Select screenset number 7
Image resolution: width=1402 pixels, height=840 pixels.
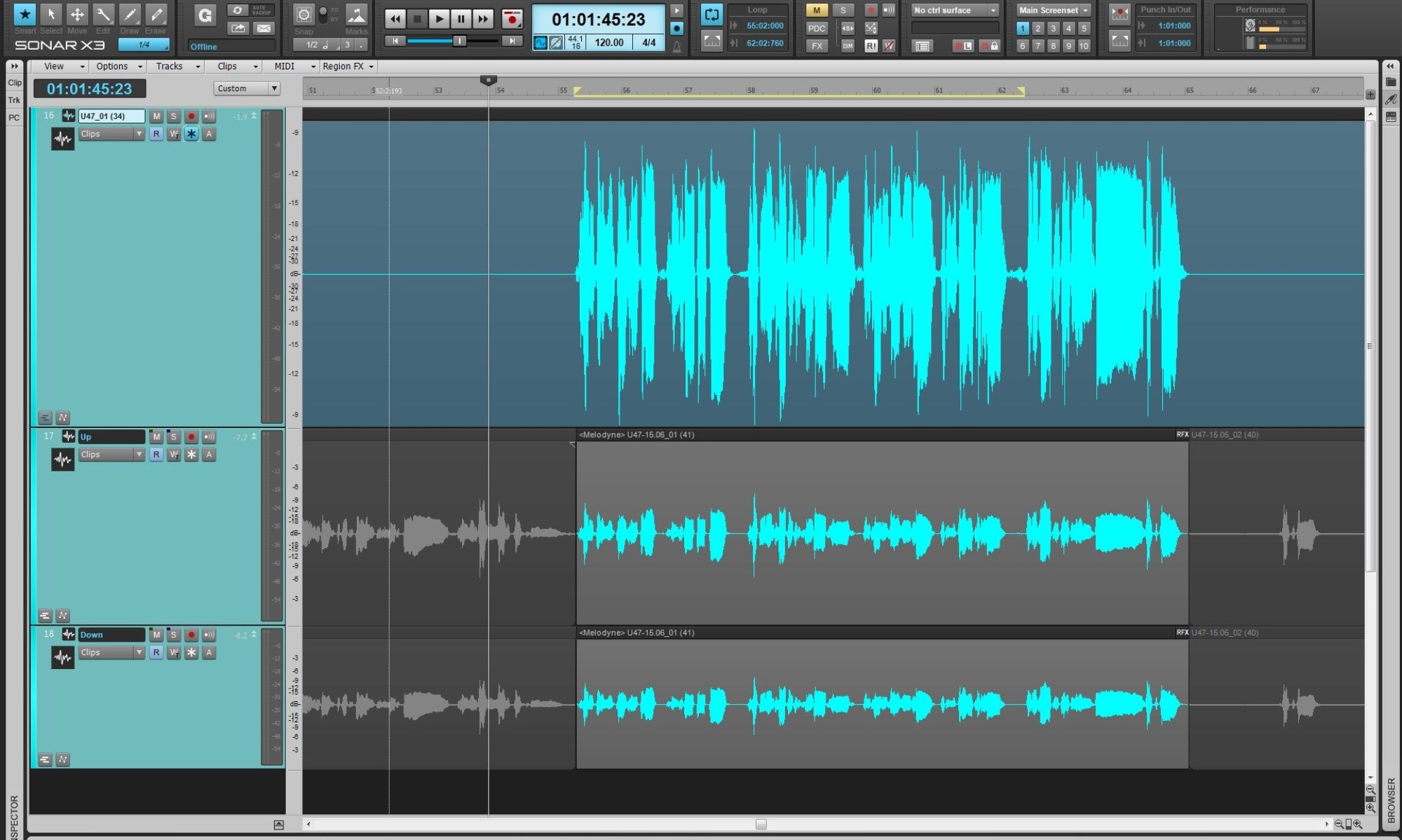coord(1038,46)
